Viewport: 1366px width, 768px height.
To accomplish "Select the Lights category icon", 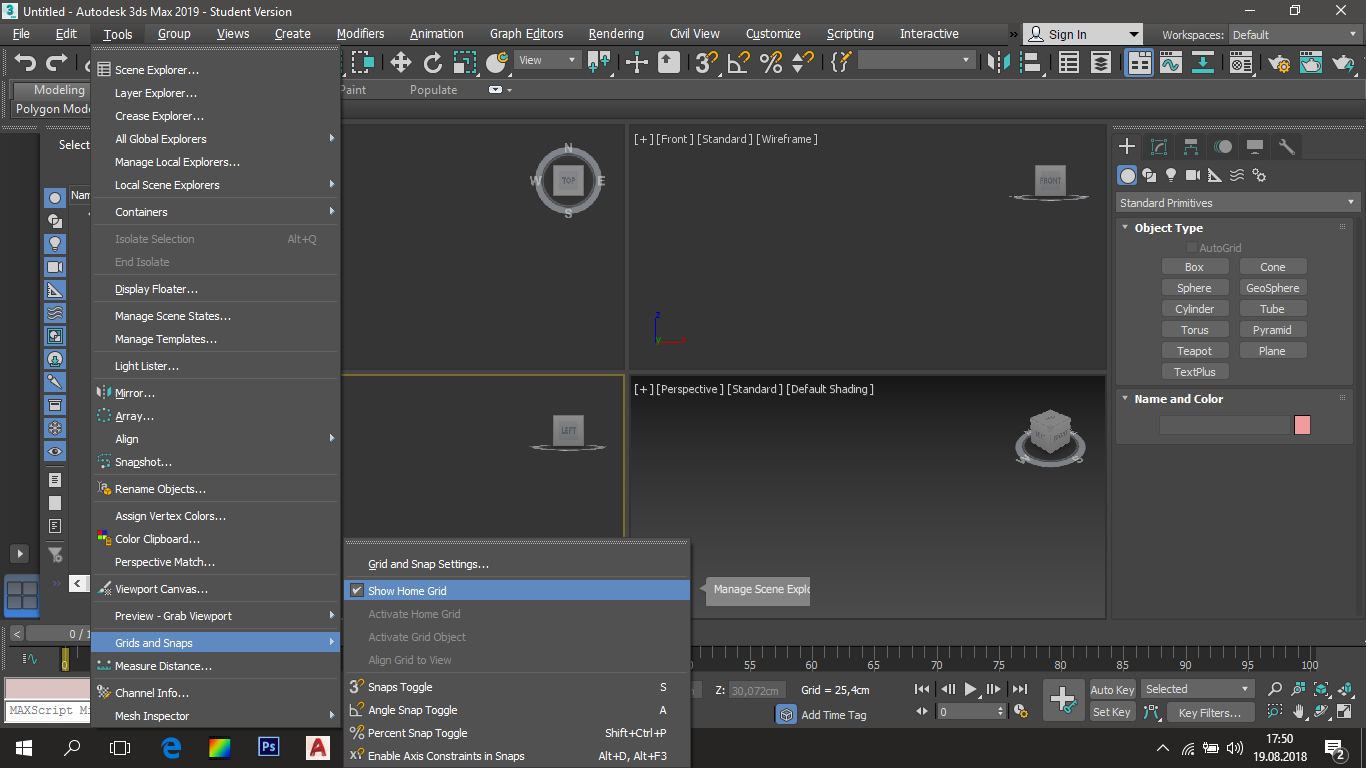I will click(1171, 176).
